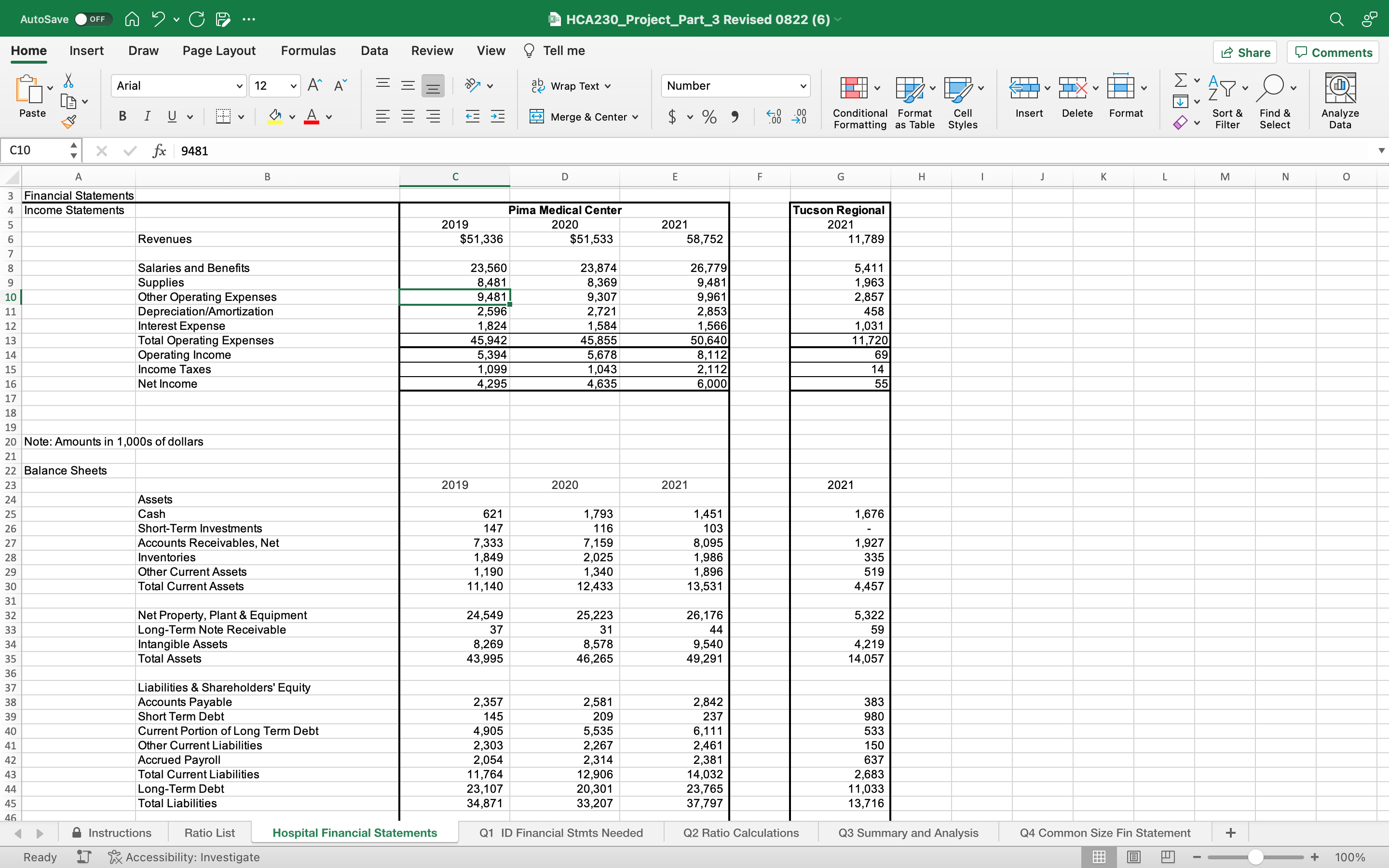This screenshot has width=1389, height=868.
Task: Open the Q2 Ratio Calculations sheet
Action: (740, 832)
